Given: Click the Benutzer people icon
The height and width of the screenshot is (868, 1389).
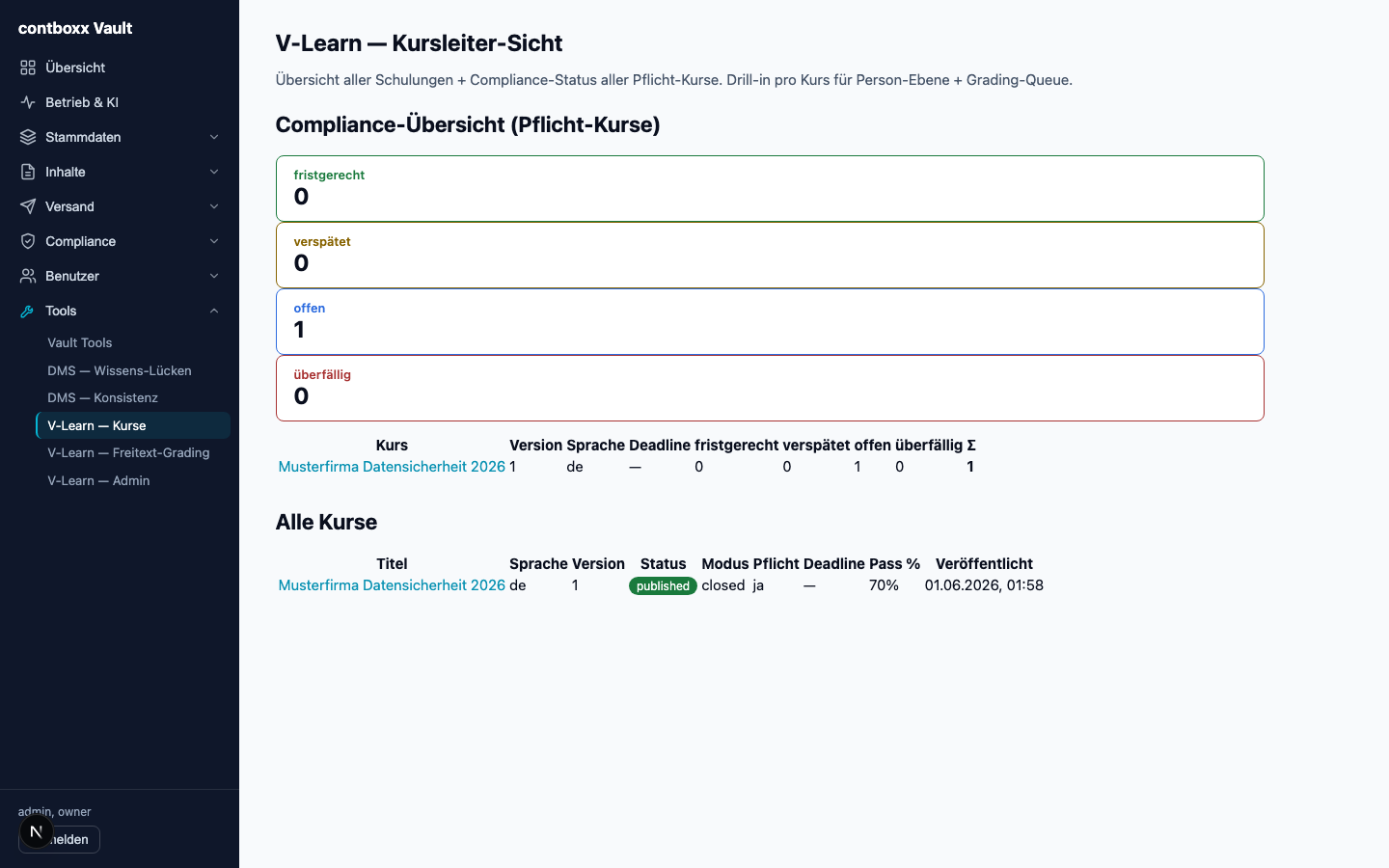Looking at the screenshot, I should (x=28, y=276).
